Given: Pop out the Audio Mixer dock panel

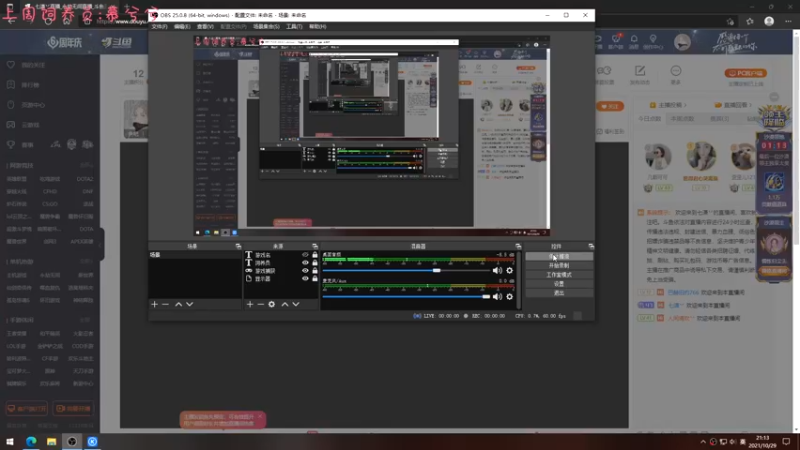Looking at the screenshot, I should point(518,246).
